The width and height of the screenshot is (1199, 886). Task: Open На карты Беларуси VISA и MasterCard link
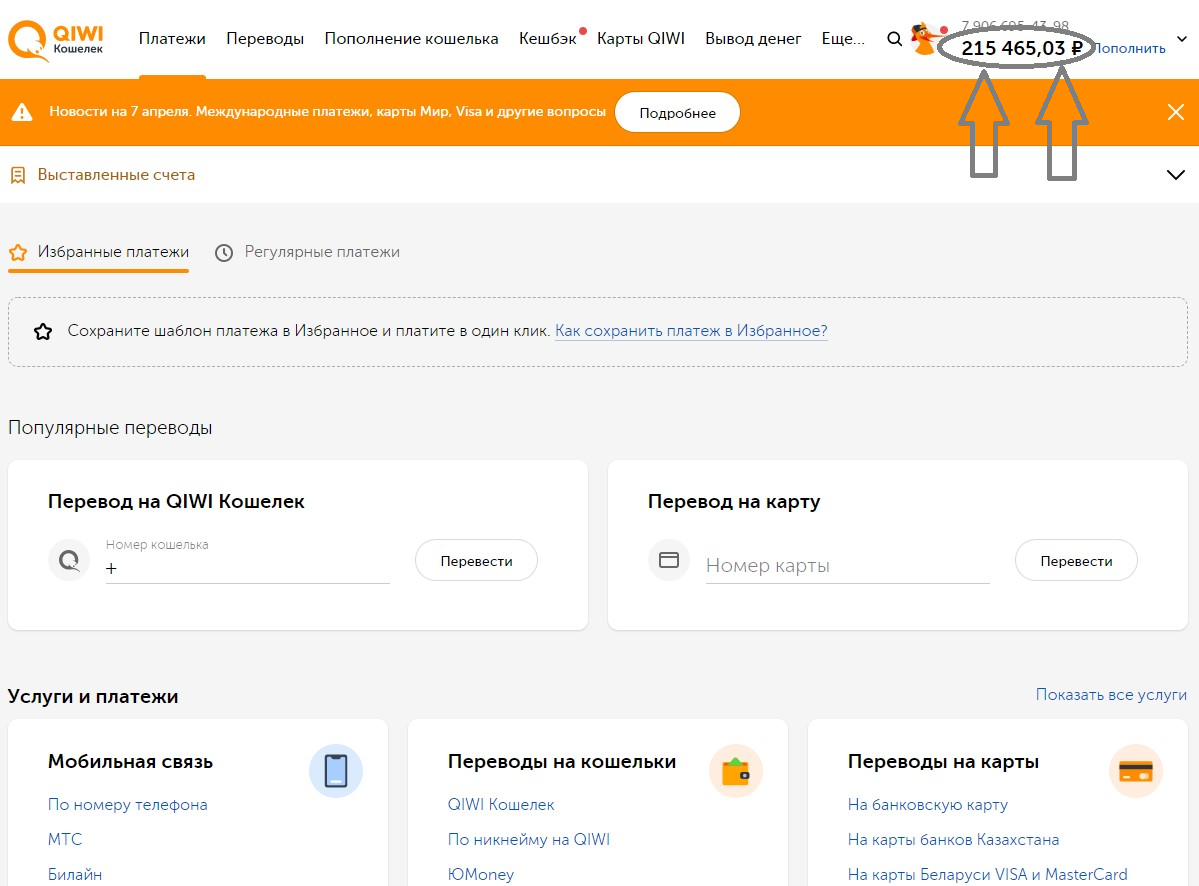[x=987, y=874]
